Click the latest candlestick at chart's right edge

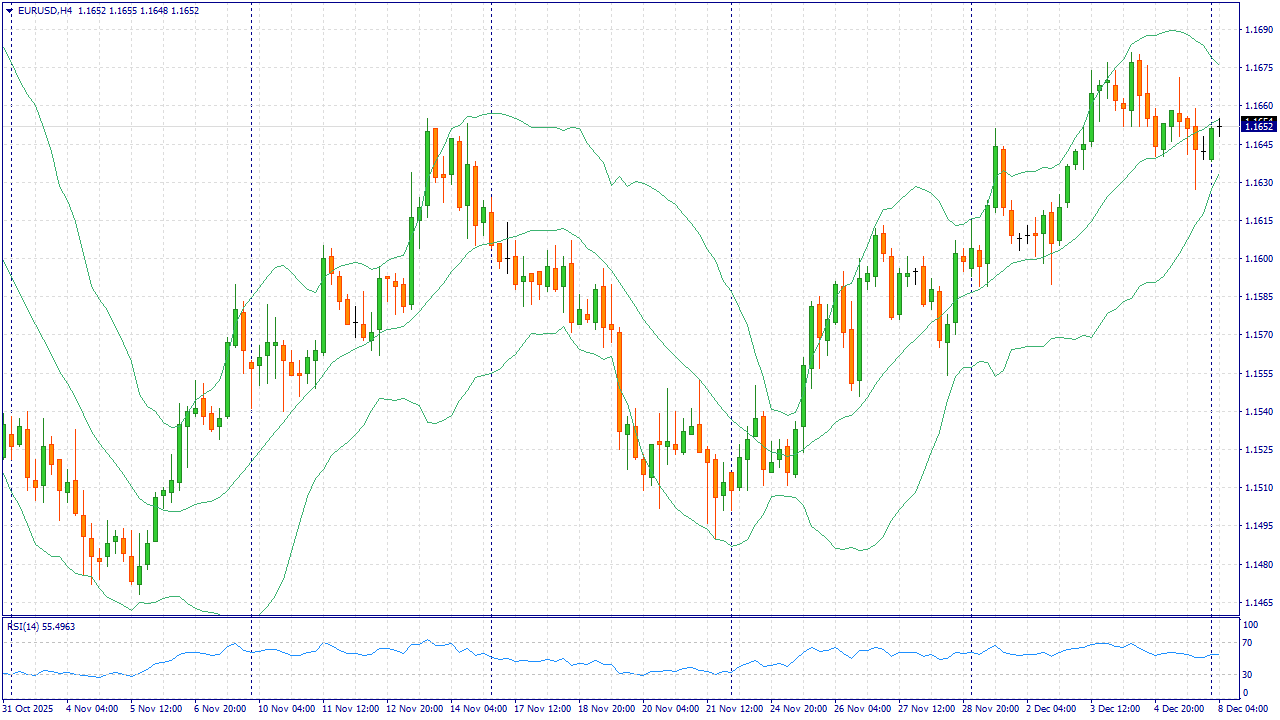pyautogui.click(x=1219, y=126)
